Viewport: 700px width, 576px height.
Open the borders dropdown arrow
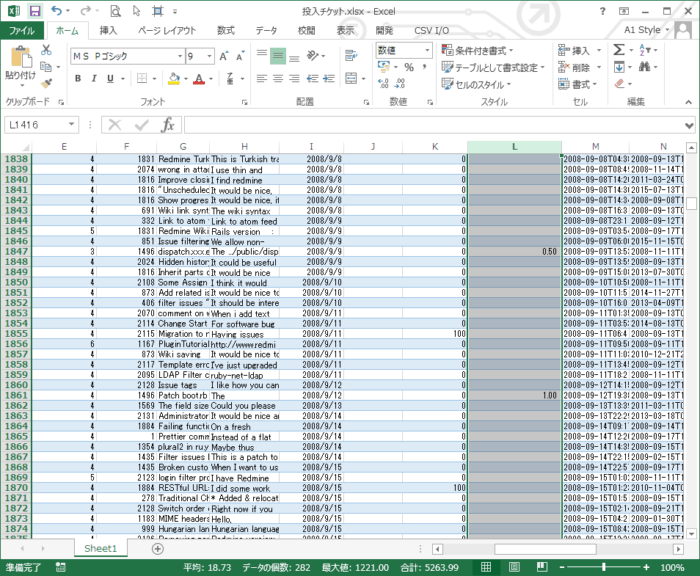point(154,79)
